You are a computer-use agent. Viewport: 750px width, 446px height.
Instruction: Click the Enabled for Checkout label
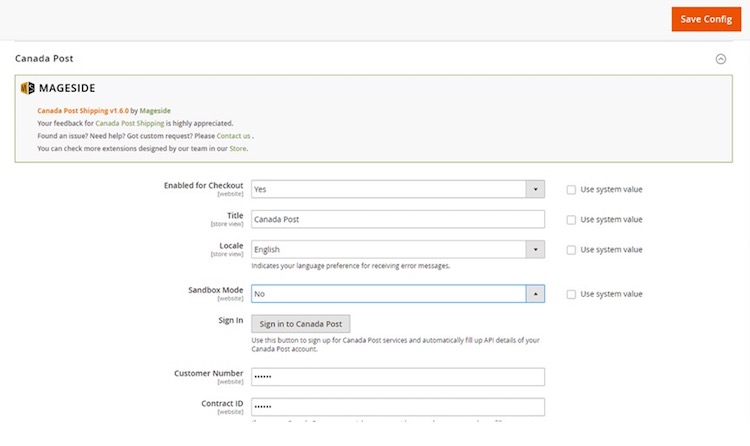[203, 185]
